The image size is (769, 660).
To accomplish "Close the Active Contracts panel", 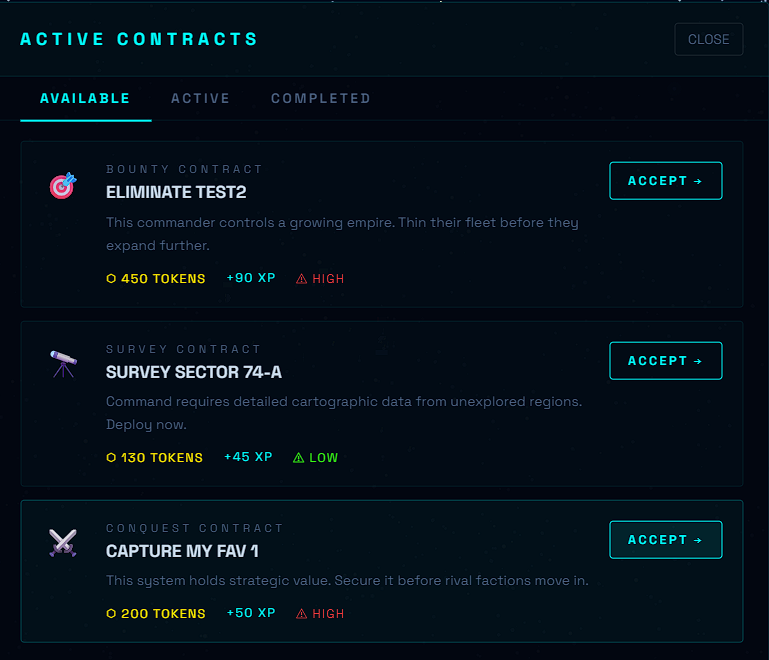I will (708, 40).
